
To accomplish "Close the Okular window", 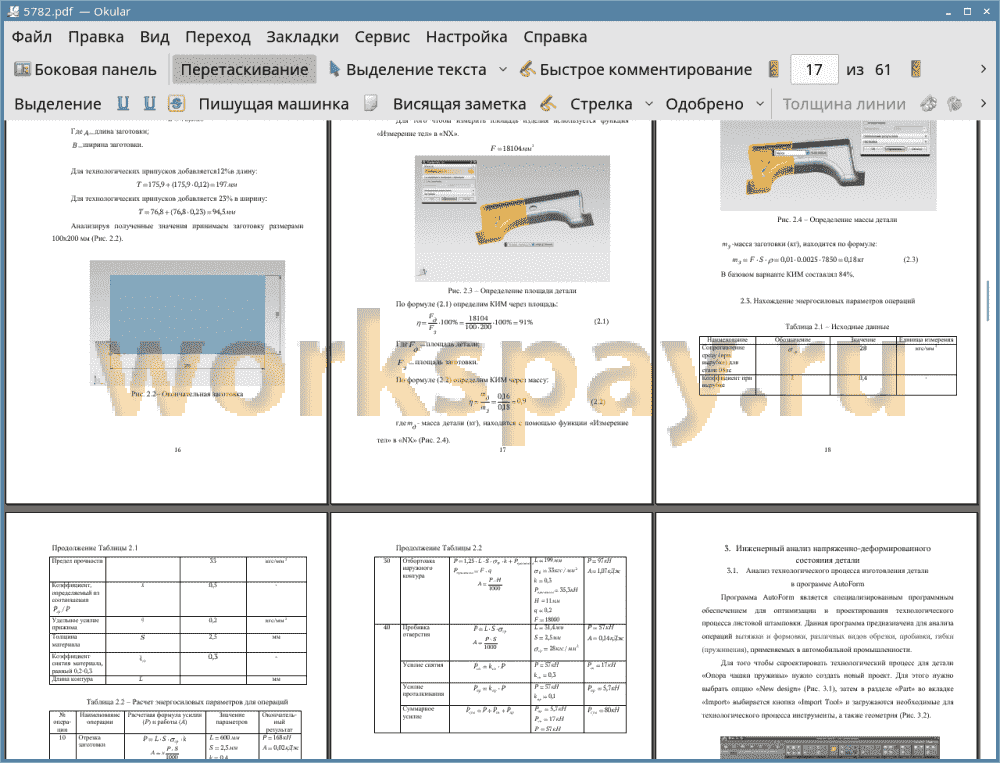I will click(x=985, y=11).
